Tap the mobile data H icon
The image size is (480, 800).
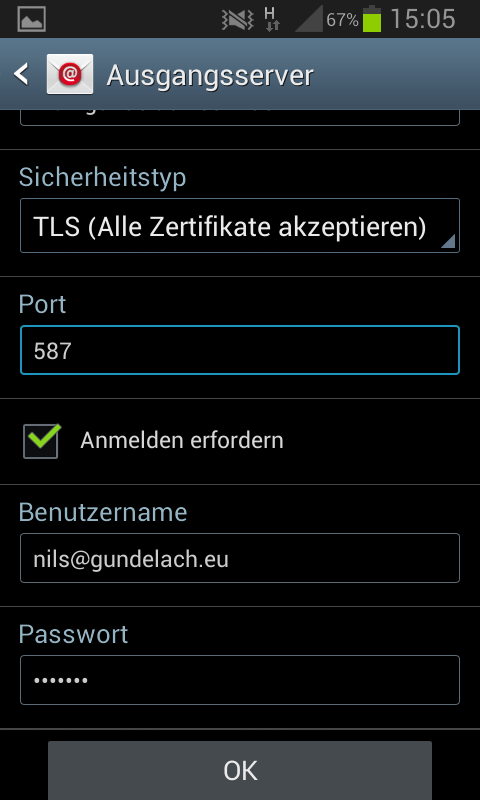tap(271, 19)
